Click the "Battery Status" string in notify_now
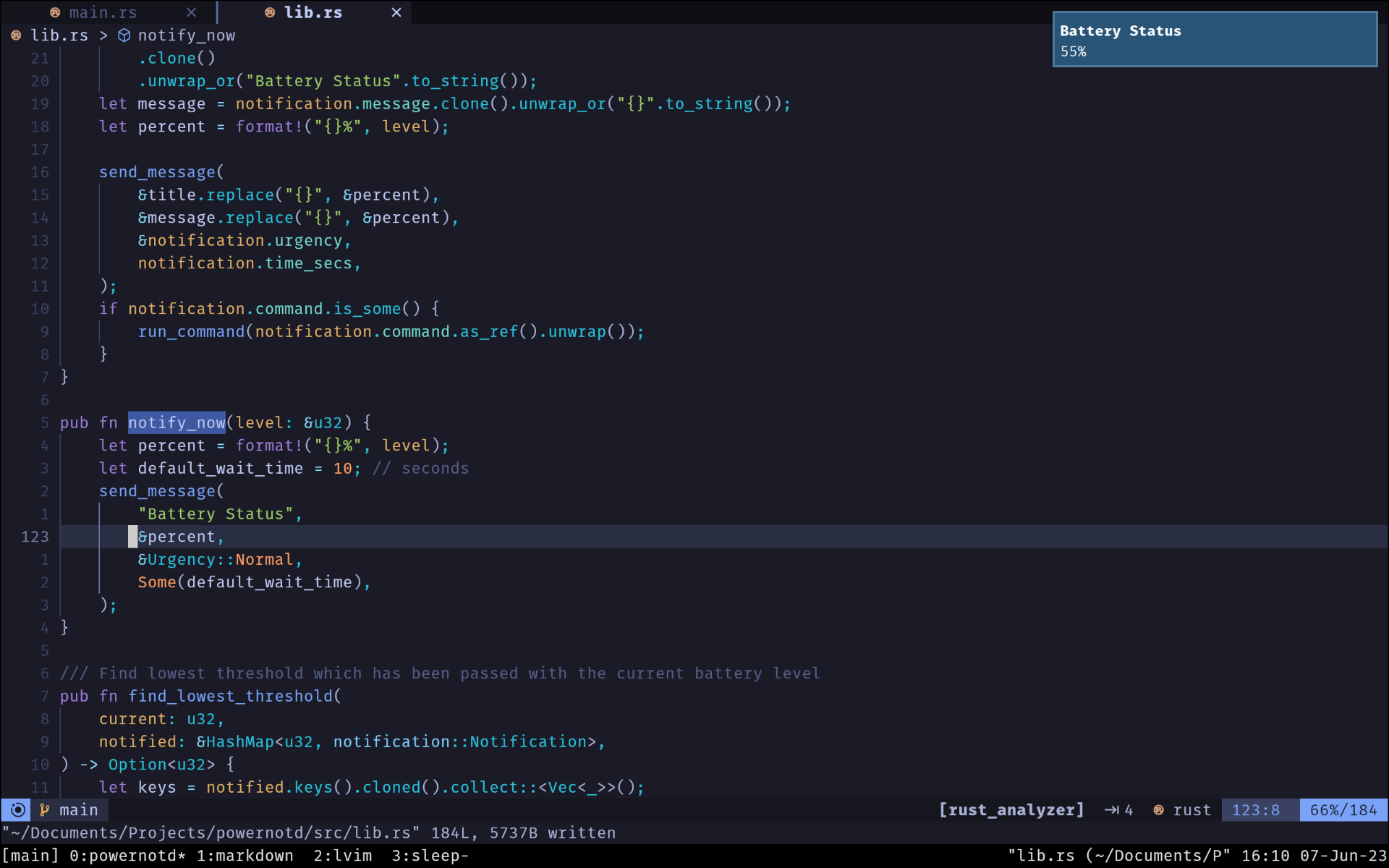1389x868 pixels. (x=216, y=514)
